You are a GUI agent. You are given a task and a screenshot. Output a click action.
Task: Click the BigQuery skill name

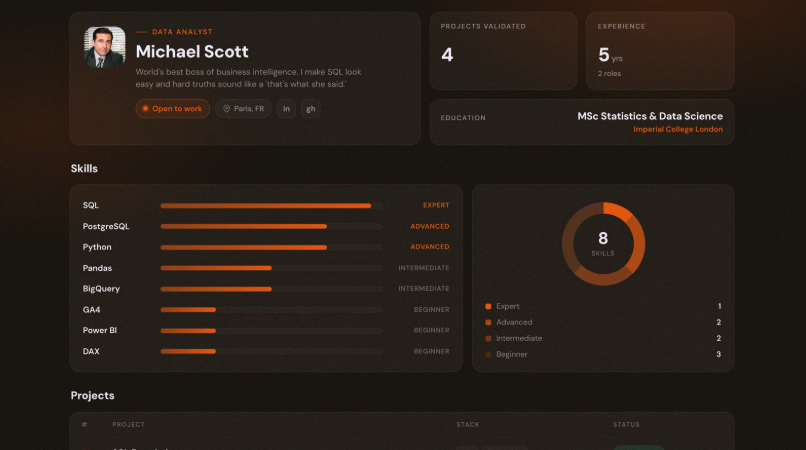[101, 289]
